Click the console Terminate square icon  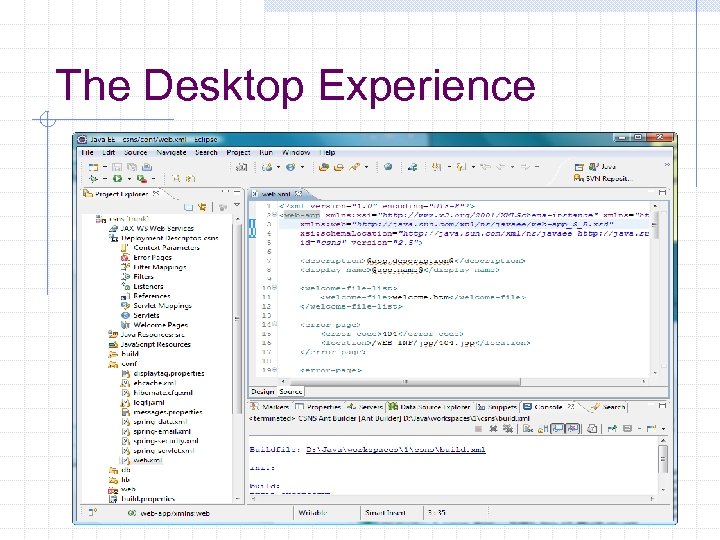pos(478,429)
